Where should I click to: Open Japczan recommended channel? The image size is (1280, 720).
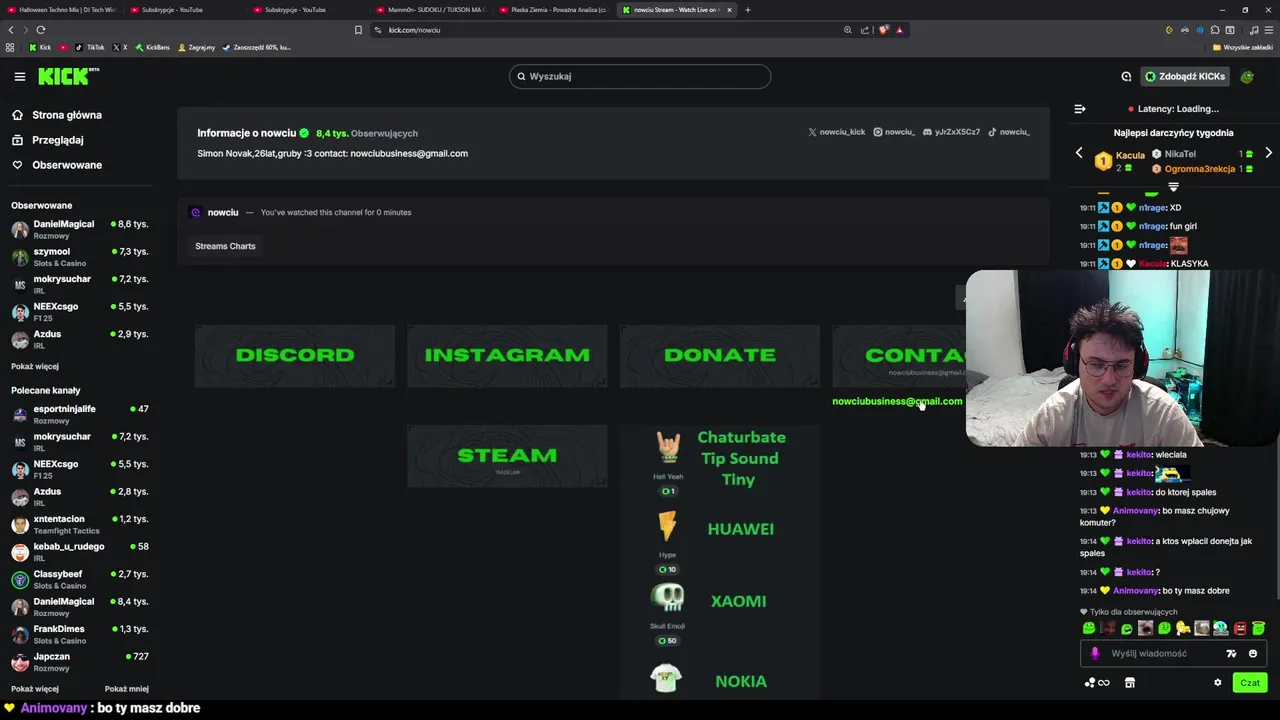(80, 662)
